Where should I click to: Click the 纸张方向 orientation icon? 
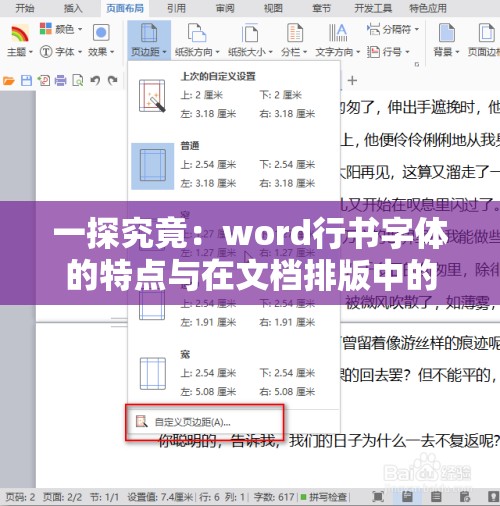pyautogui.click(x=197, y=33)
